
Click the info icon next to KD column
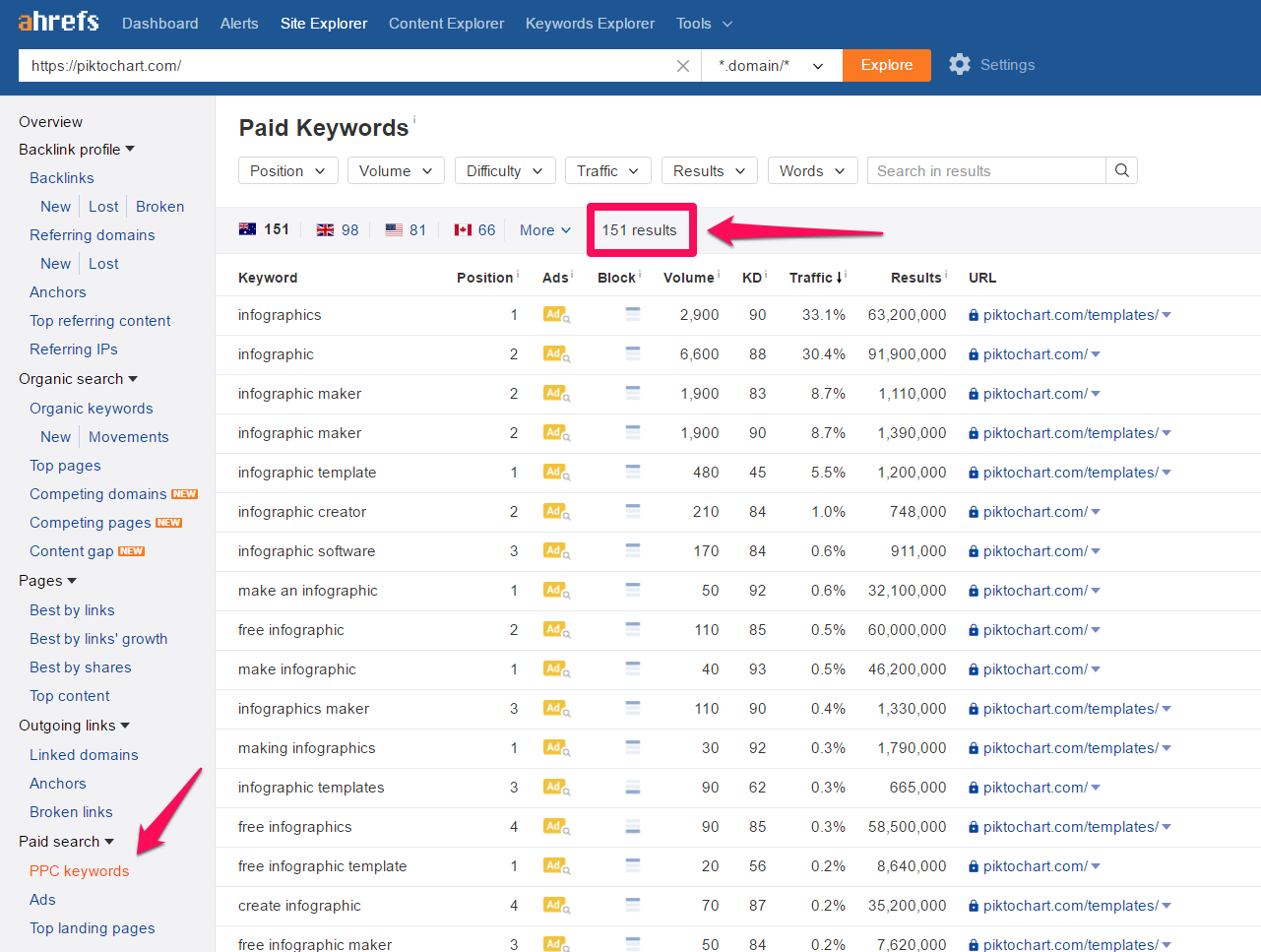click(x=766, y=274)
